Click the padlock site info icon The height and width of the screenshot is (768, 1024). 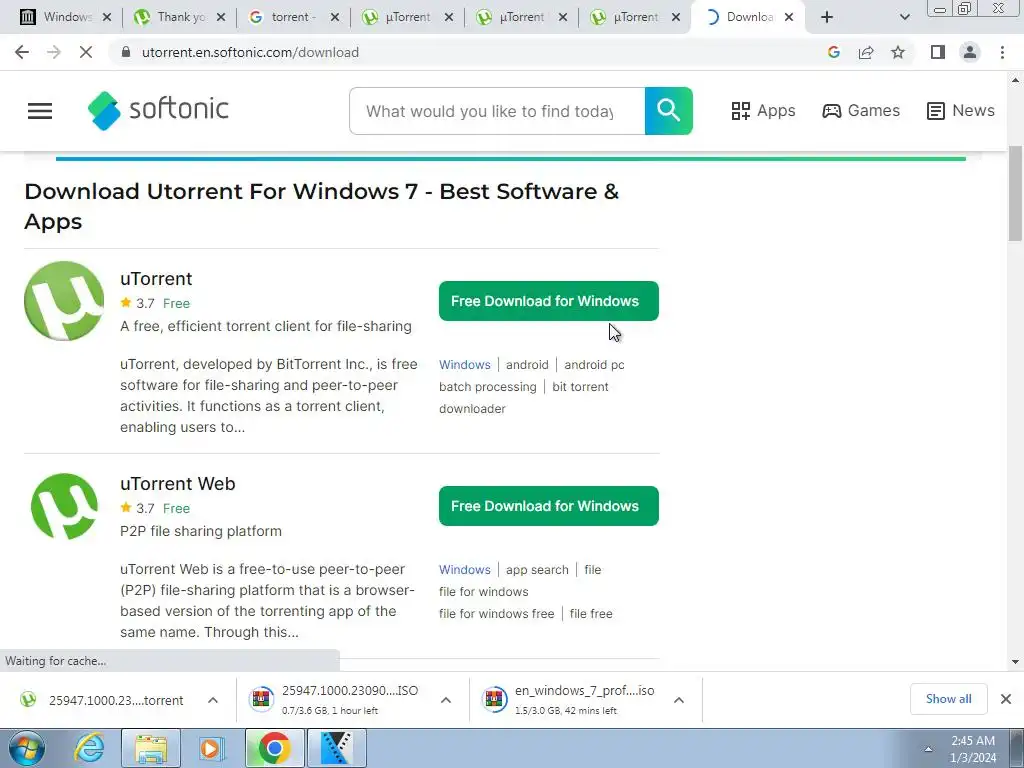pos(126,52)
